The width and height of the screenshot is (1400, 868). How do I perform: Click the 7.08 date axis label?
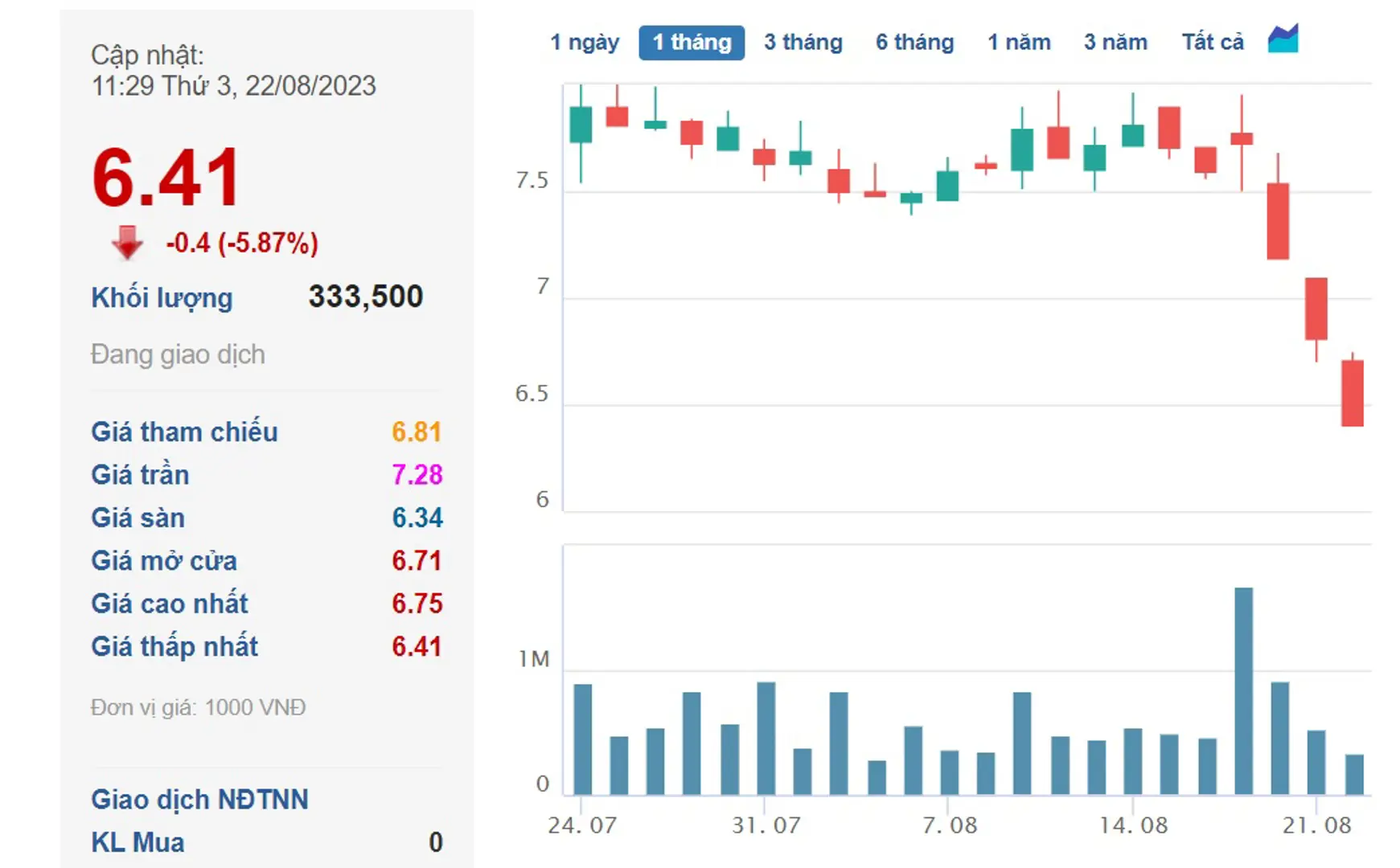949,825
